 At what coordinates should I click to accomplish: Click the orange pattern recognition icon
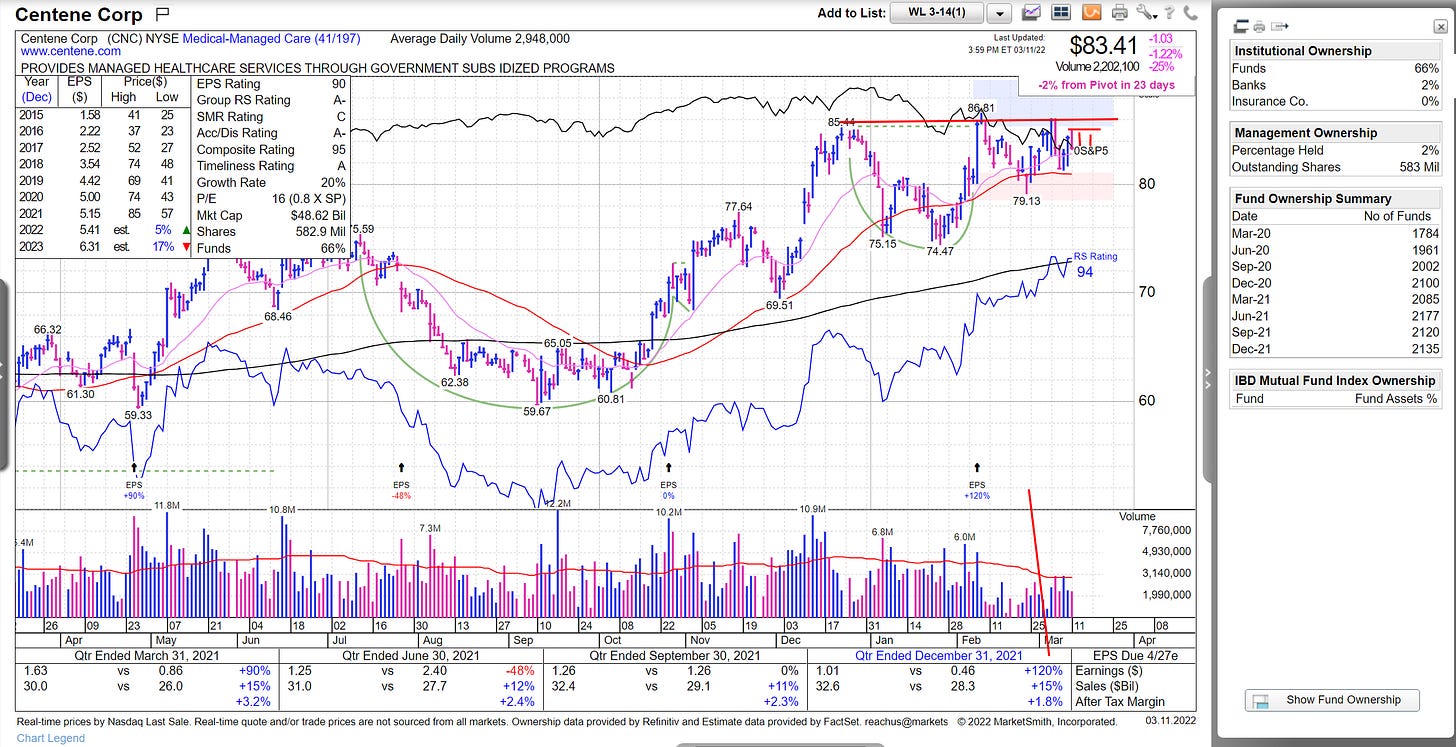[x=1092, y=13]
